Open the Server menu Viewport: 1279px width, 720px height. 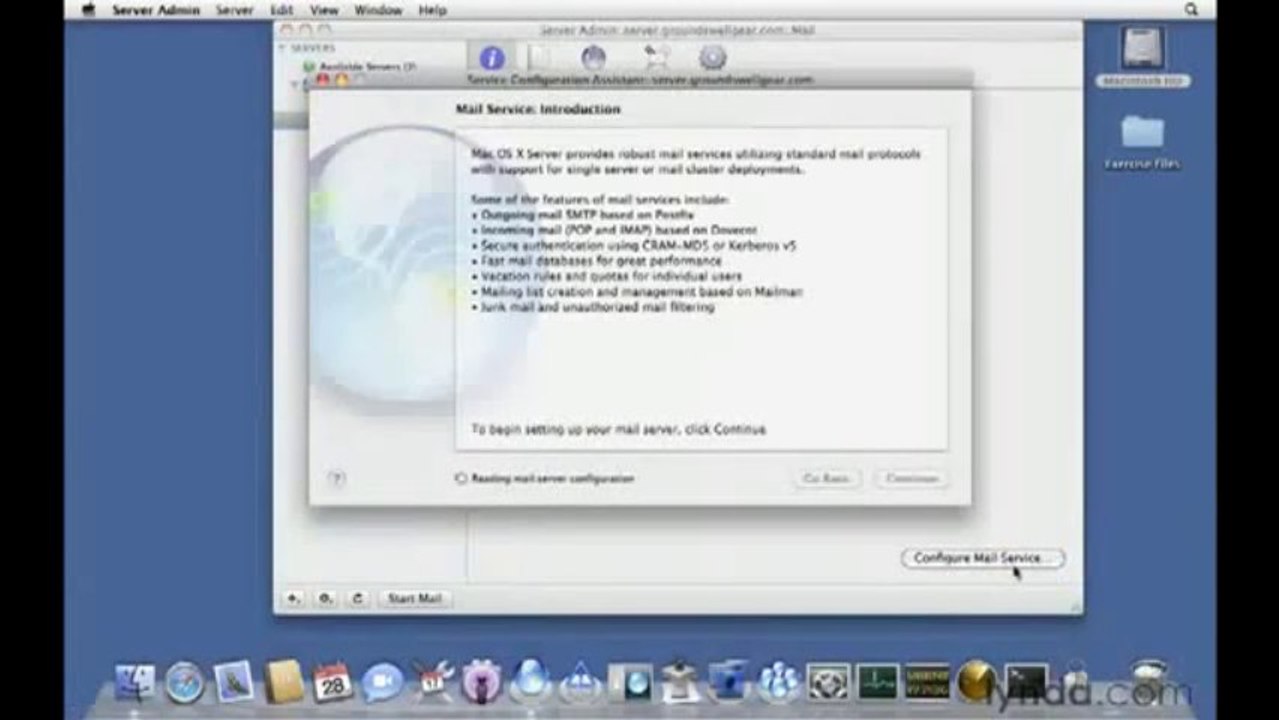235,10
